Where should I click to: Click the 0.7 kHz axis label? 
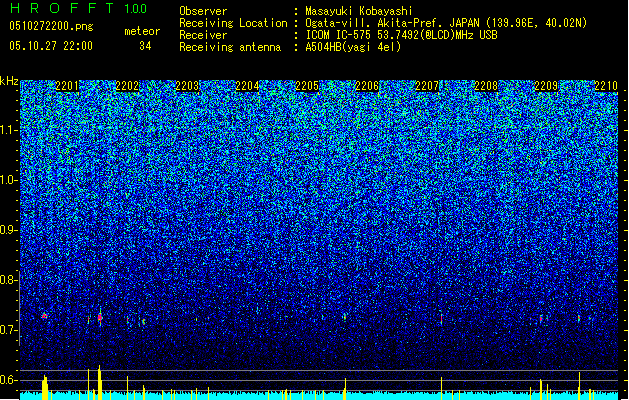pos(8,330)
